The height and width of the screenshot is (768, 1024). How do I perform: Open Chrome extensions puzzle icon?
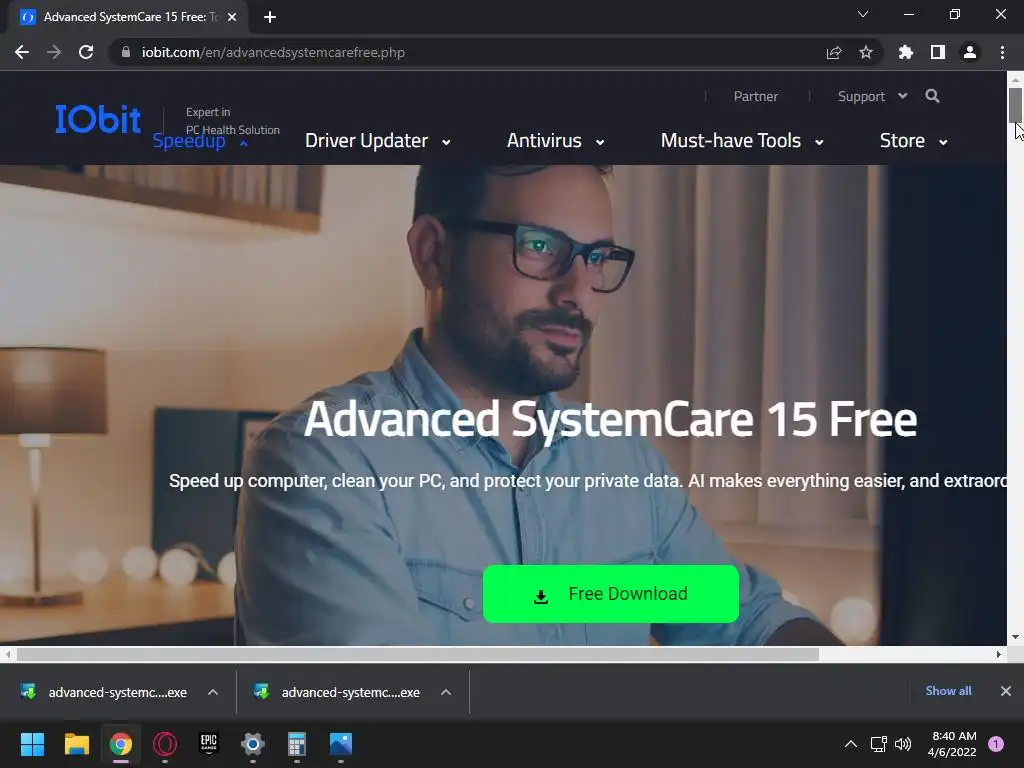click(905, 52)
